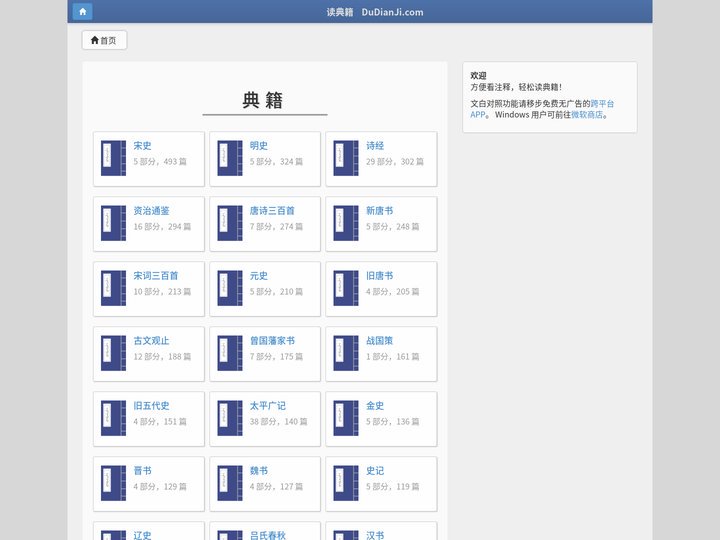Open the 曾国藩家书 title link
720x540 pixels.
pyautogui.click(x=272, y=341)
